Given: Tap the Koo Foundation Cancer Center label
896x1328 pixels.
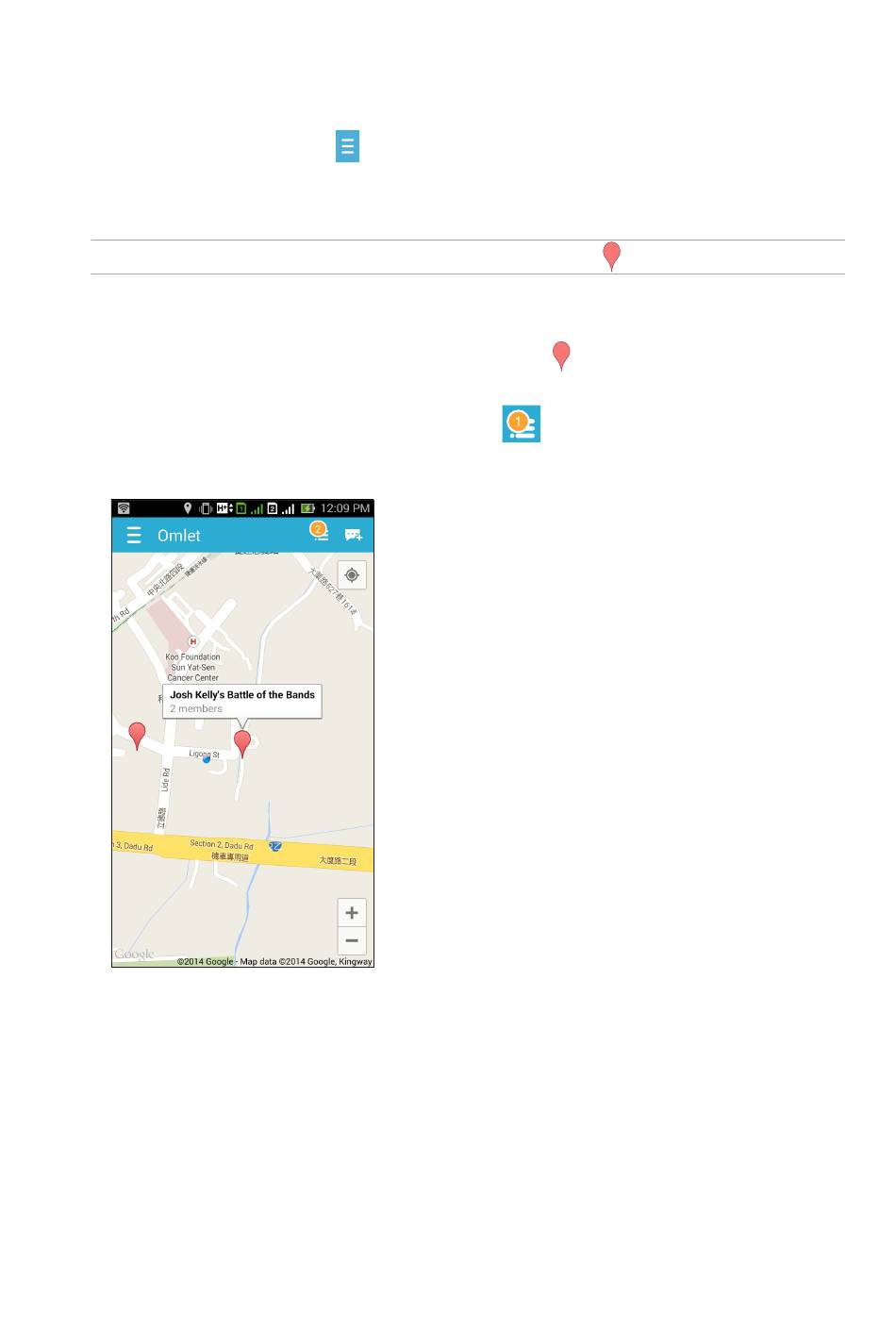Looking at the screenshot, I should [x=193, y=667].
